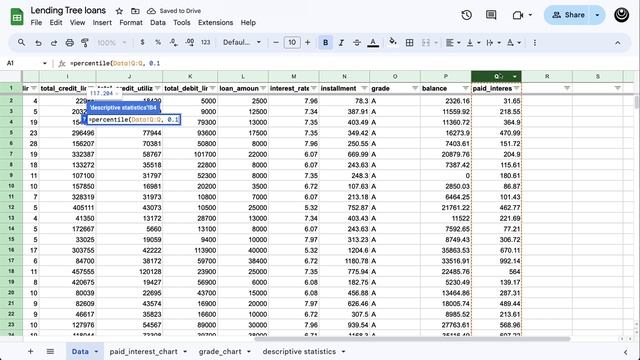The height and width of the screenshot is (360, 640).
Task: Format as percent
Action: pos(158,42)
